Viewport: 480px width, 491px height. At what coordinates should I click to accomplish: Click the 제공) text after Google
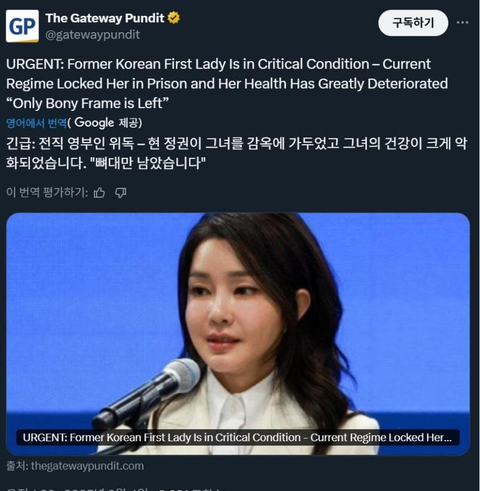131,123
